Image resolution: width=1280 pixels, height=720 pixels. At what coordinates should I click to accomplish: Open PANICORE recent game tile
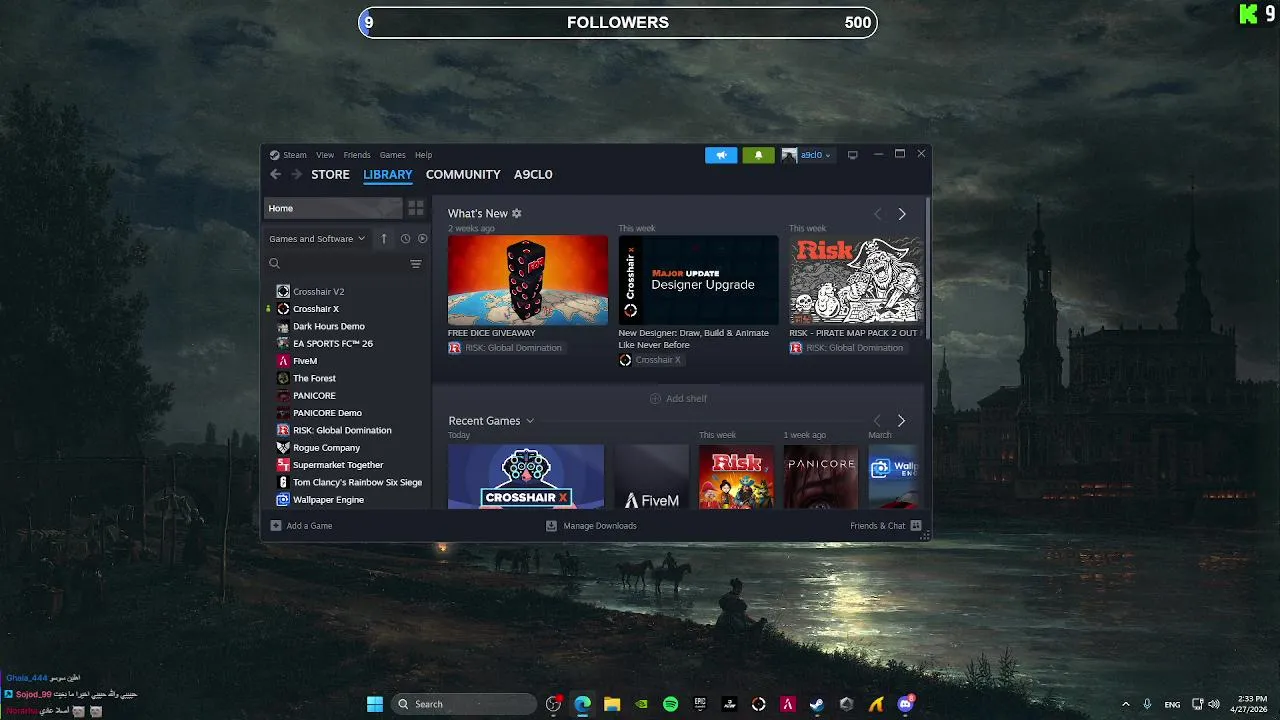coord(821,476)
